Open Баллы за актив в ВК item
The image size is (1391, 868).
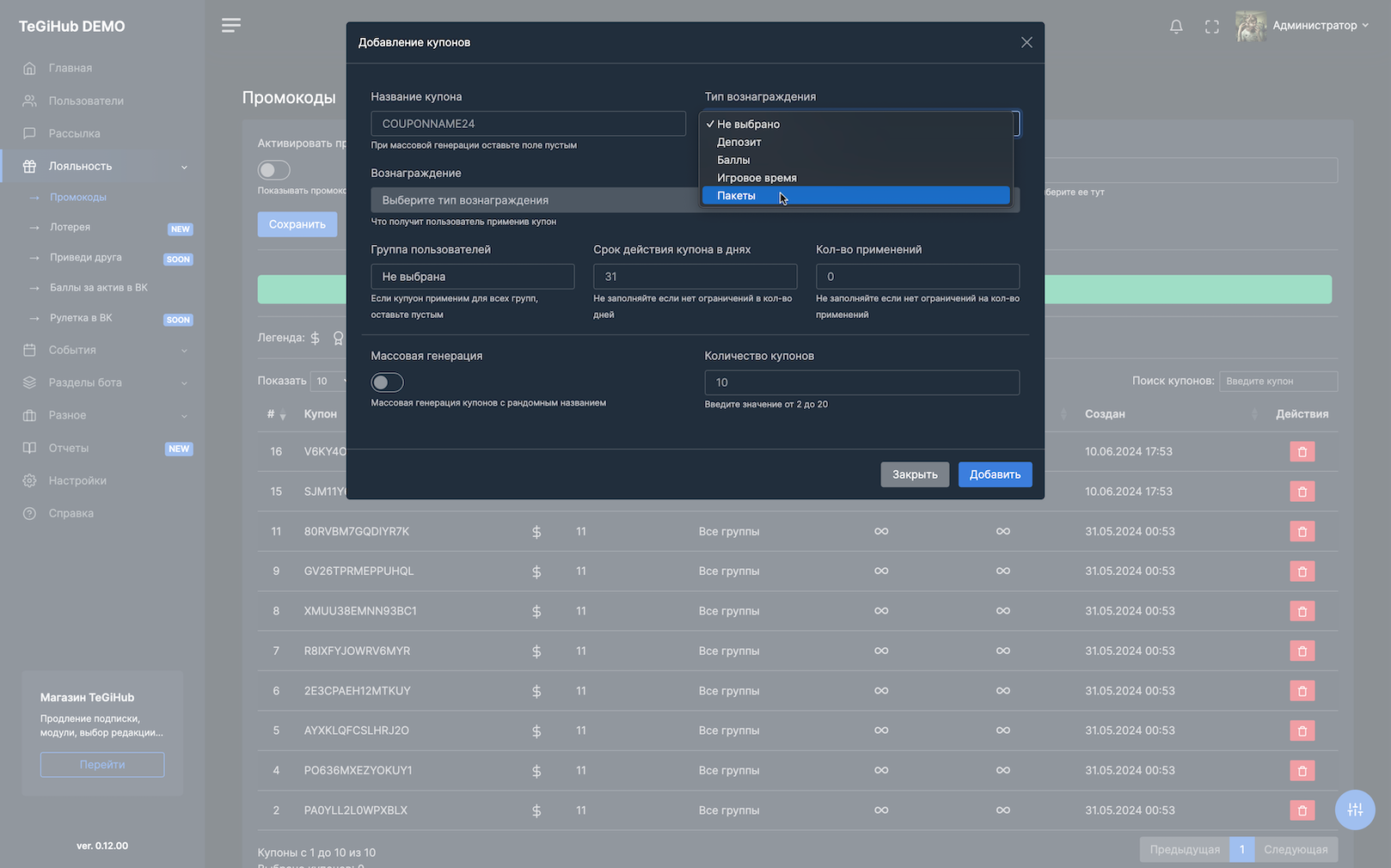(98, 287)
